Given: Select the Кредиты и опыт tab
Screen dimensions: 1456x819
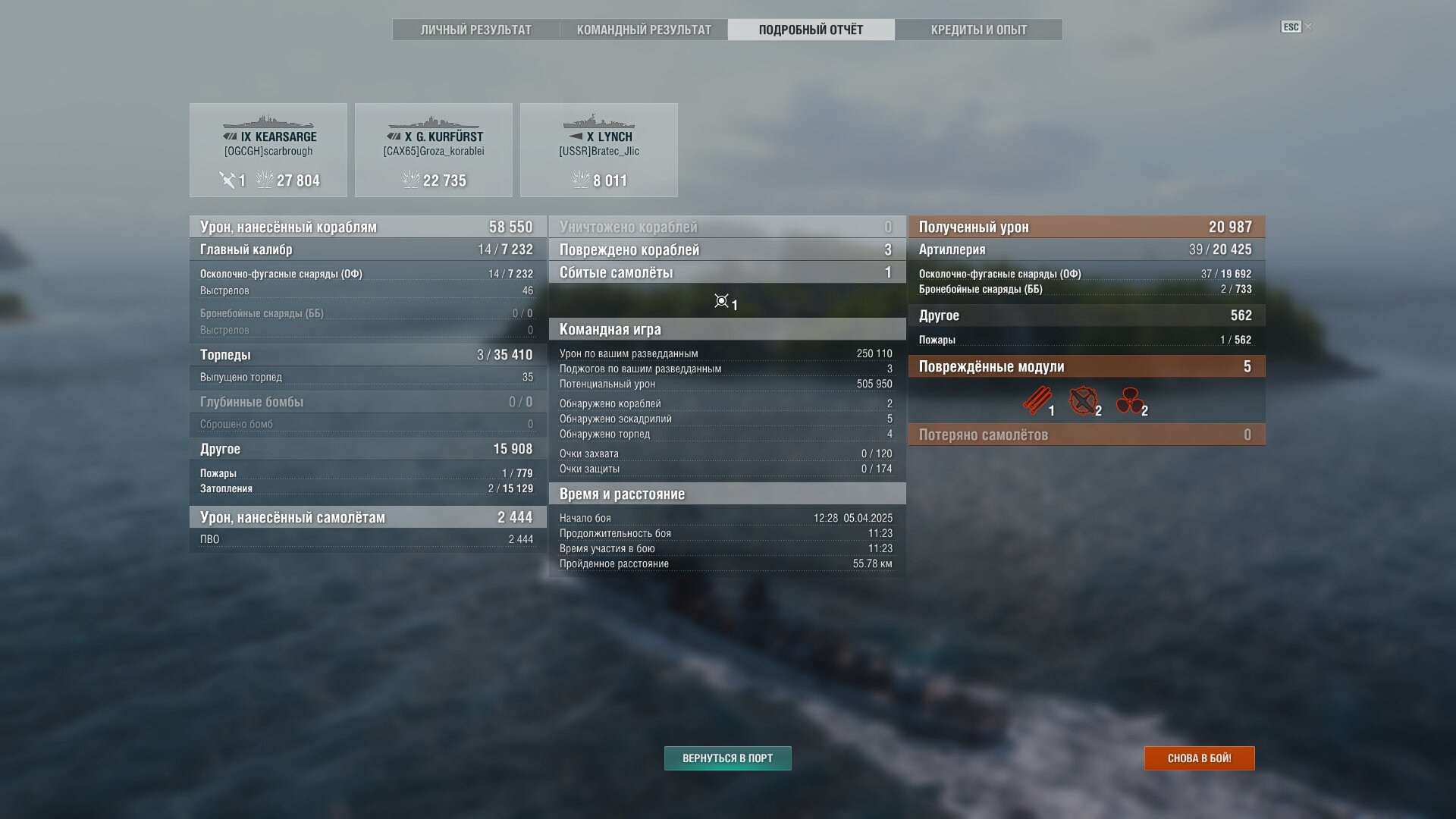Looking at the screenshot, I should point(978,30).
